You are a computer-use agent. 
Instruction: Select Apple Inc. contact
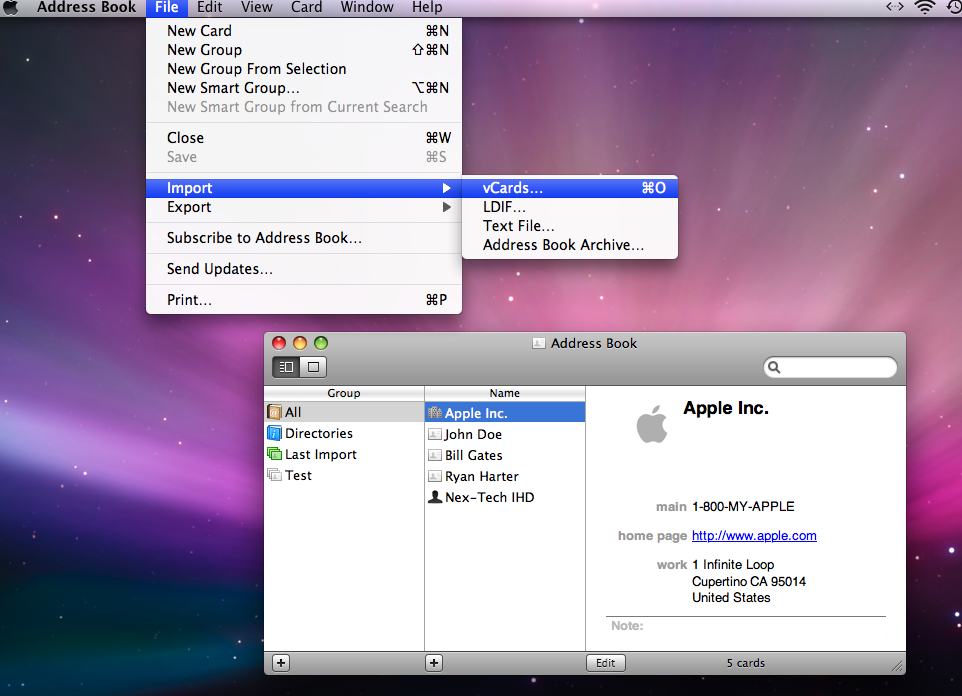click(x=505, y=413)
